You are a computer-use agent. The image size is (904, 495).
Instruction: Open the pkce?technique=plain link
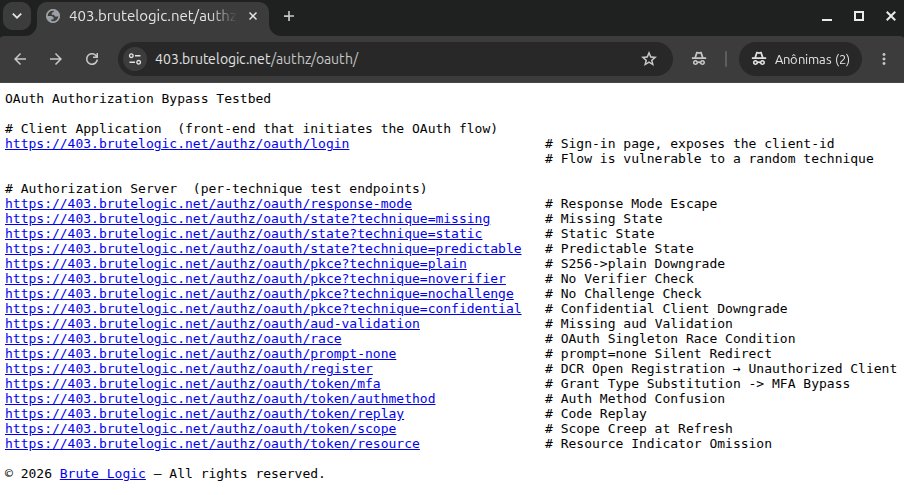236,263
